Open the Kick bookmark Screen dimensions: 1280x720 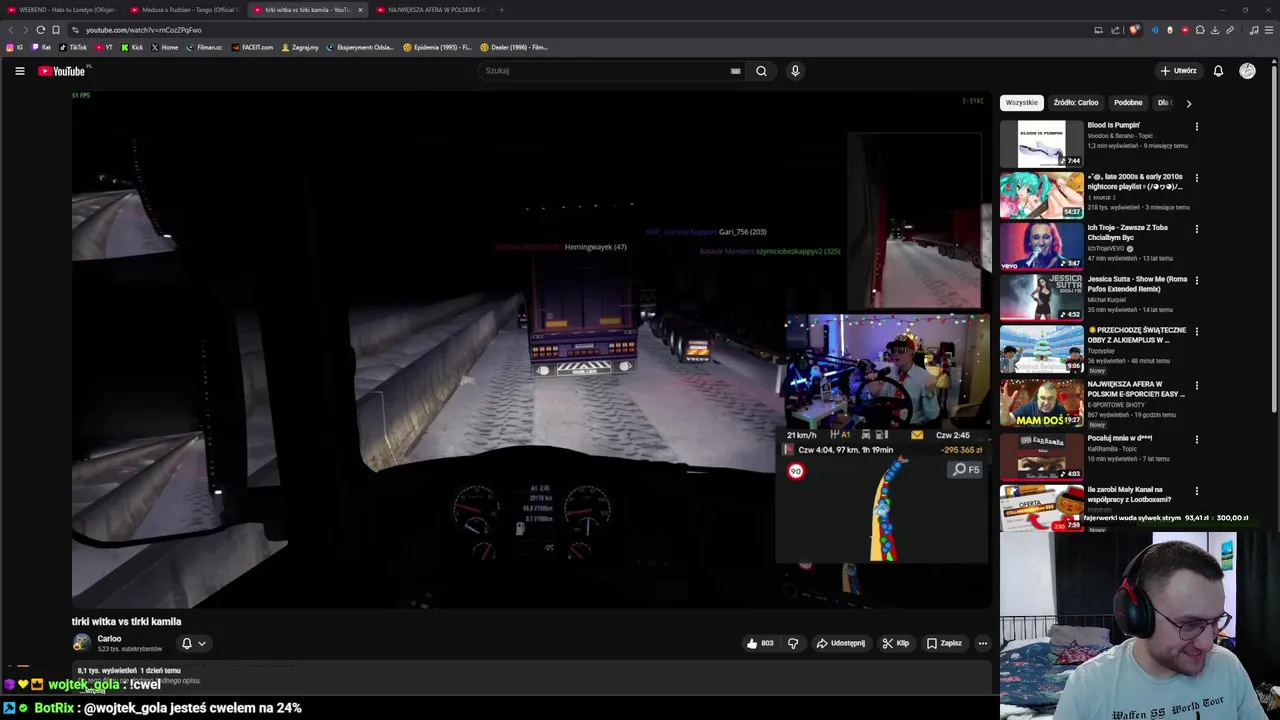[x=132, y=47]
